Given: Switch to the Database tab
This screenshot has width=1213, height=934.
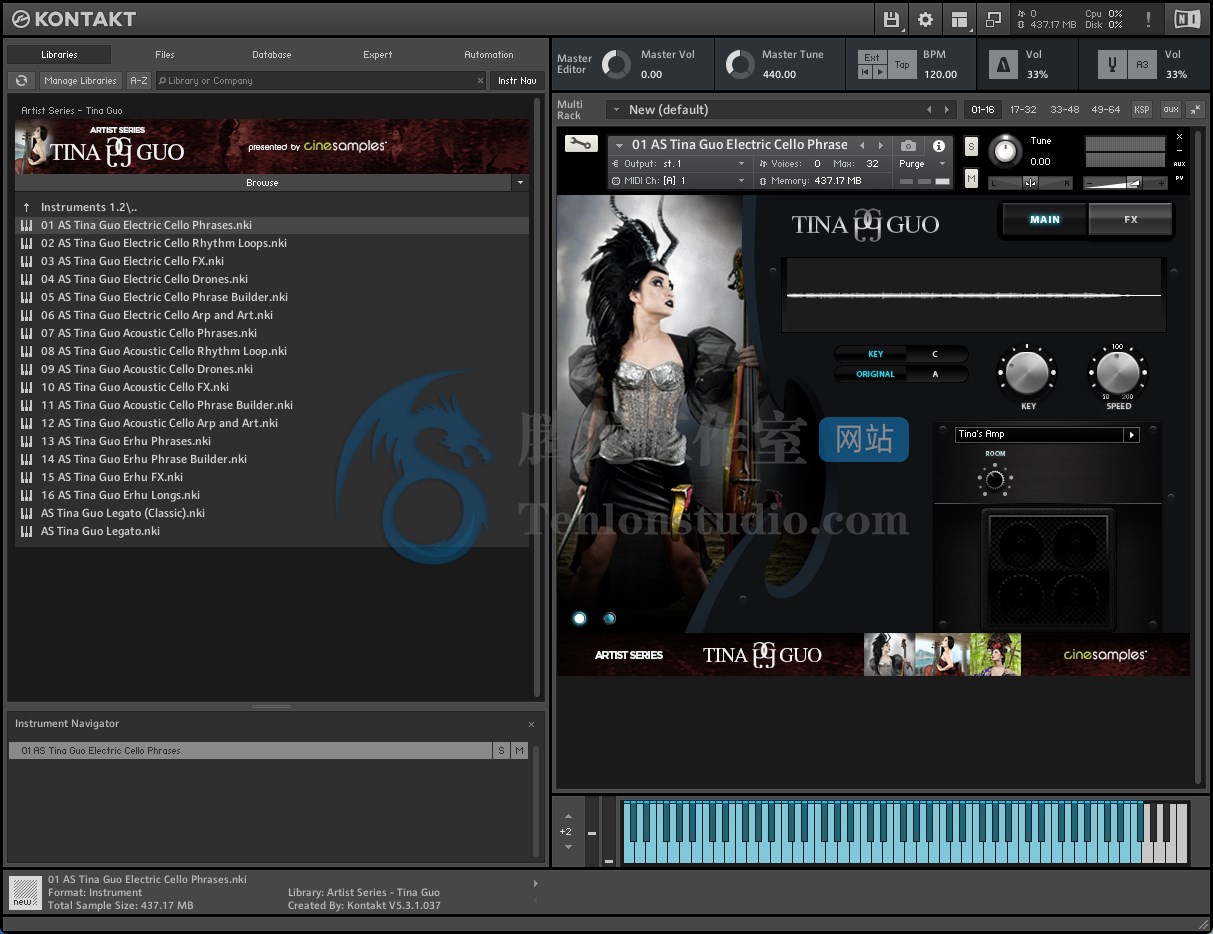Looking at the screenshot, I should (272, 55).
